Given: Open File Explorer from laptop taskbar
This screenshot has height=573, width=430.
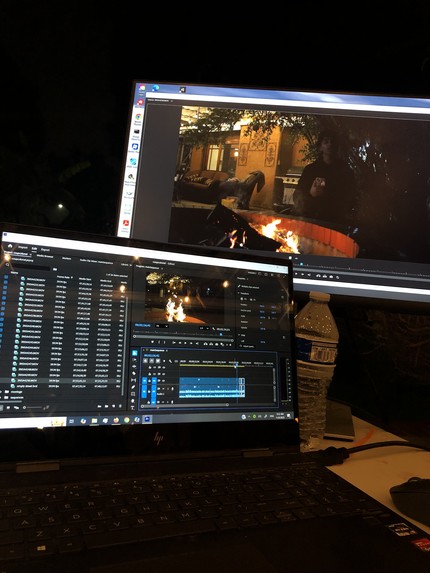Looking at the screenshot, I should pos(94,421).
